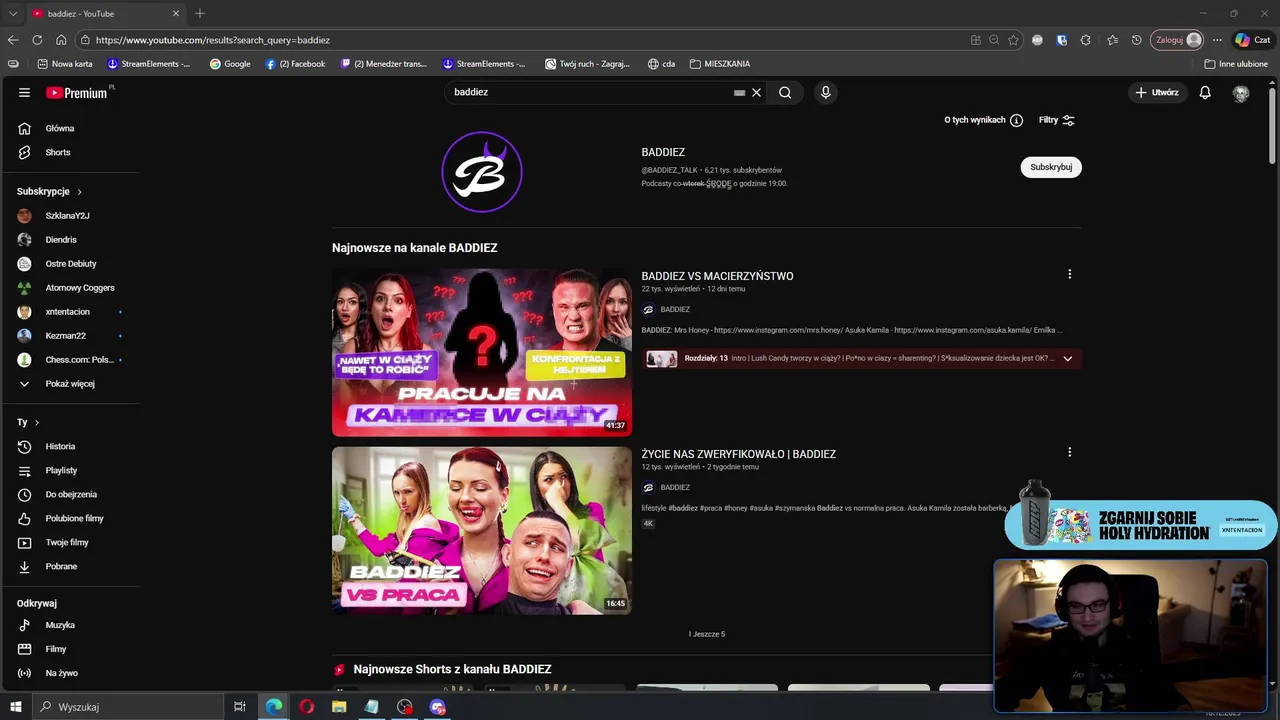The height and width of the screenshot is (720, 1280).
Task: Open YouTube notifications bell
Action: point(1205,92)
